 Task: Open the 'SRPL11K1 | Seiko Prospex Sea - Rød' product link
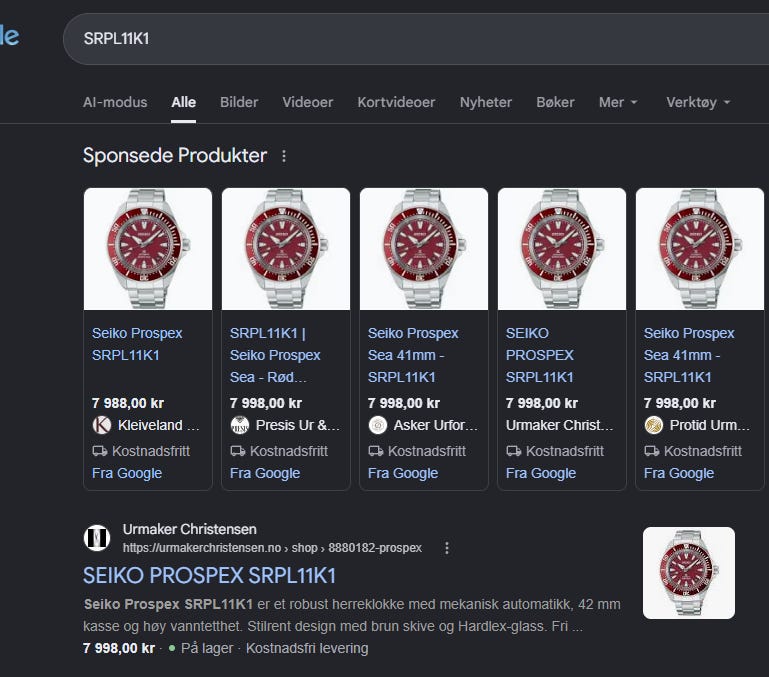point(275,355)
